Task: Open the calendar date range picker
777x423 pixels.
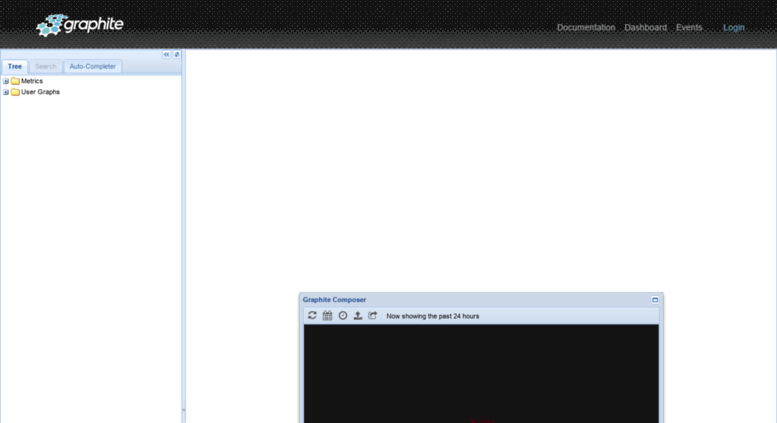Action: click(328, 316)
